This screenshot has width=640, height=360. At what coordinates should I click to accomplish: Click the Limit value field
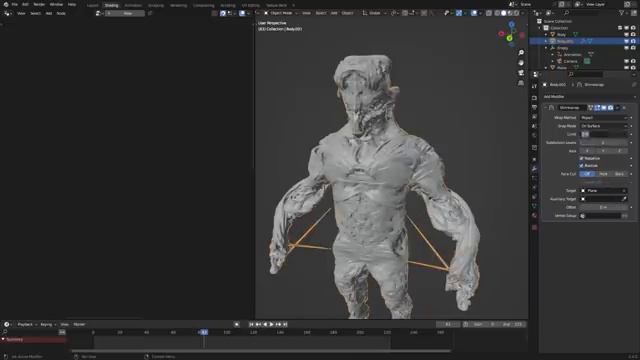(x=603, y=134)
